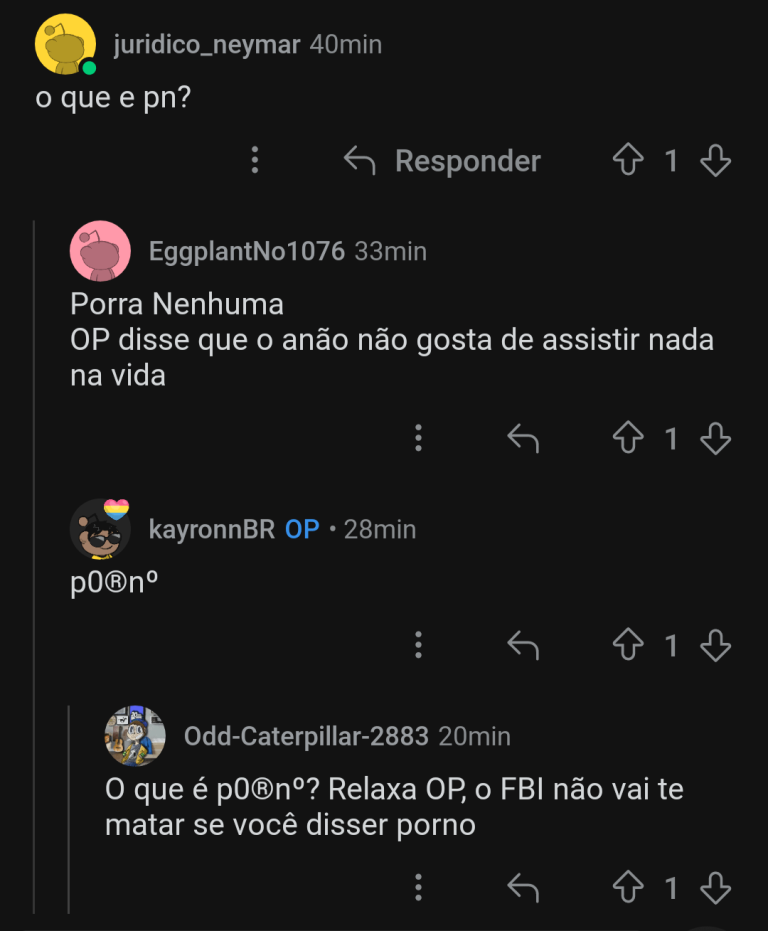This screenshot has width=768, height=931.
Task: Upvote juridico_neymar's comment
Action: (628, 161)
